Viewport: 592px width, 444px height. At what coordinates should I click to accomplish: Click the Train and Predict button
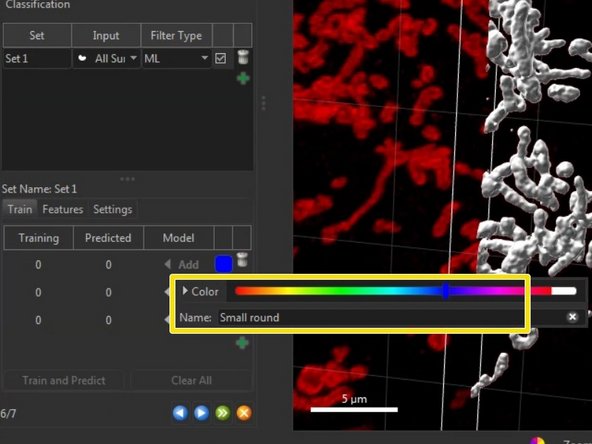tap(64, 380)
